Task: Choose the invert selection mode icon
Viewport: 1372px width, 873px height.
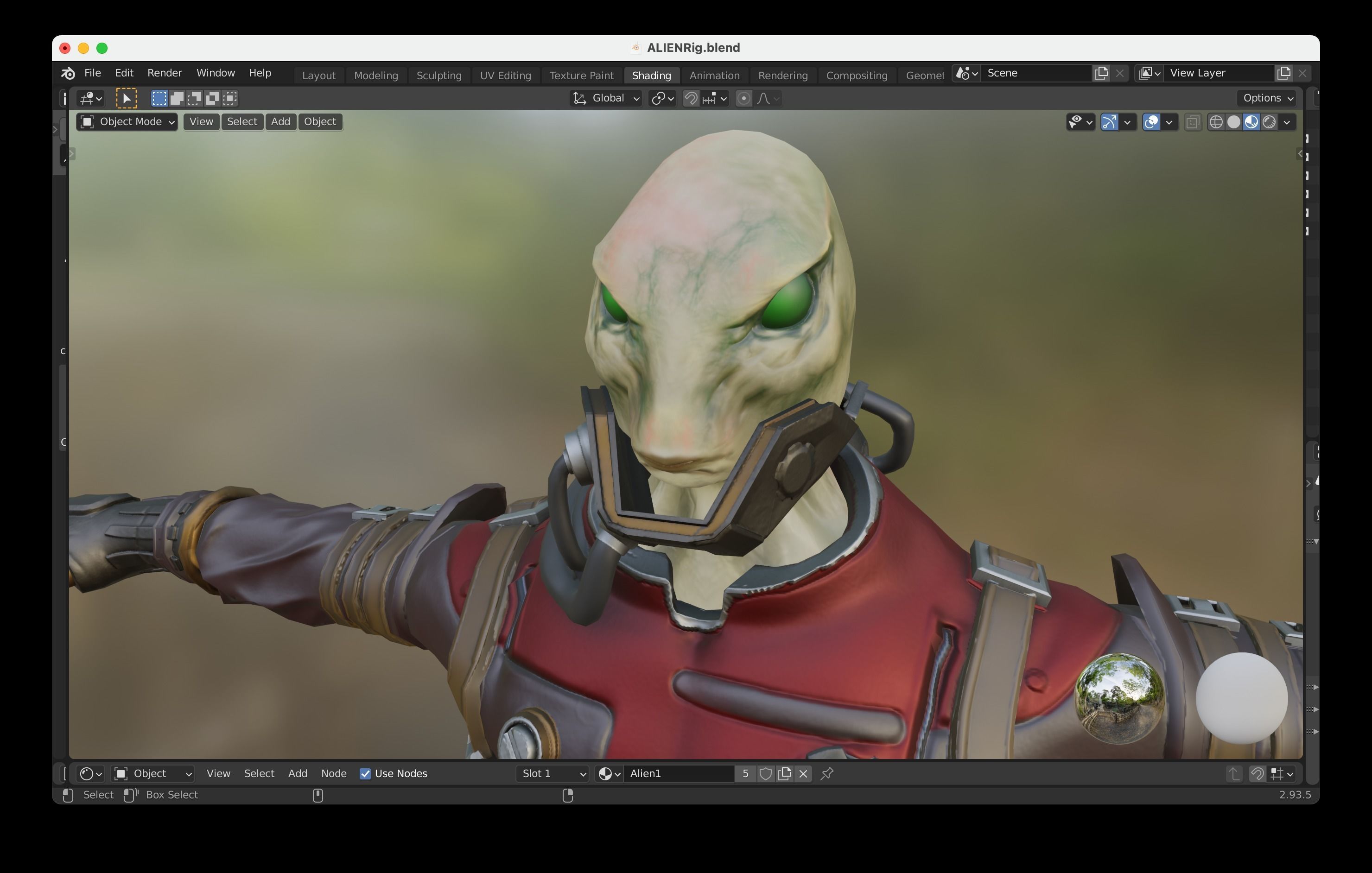Action: tap(212, 99)
